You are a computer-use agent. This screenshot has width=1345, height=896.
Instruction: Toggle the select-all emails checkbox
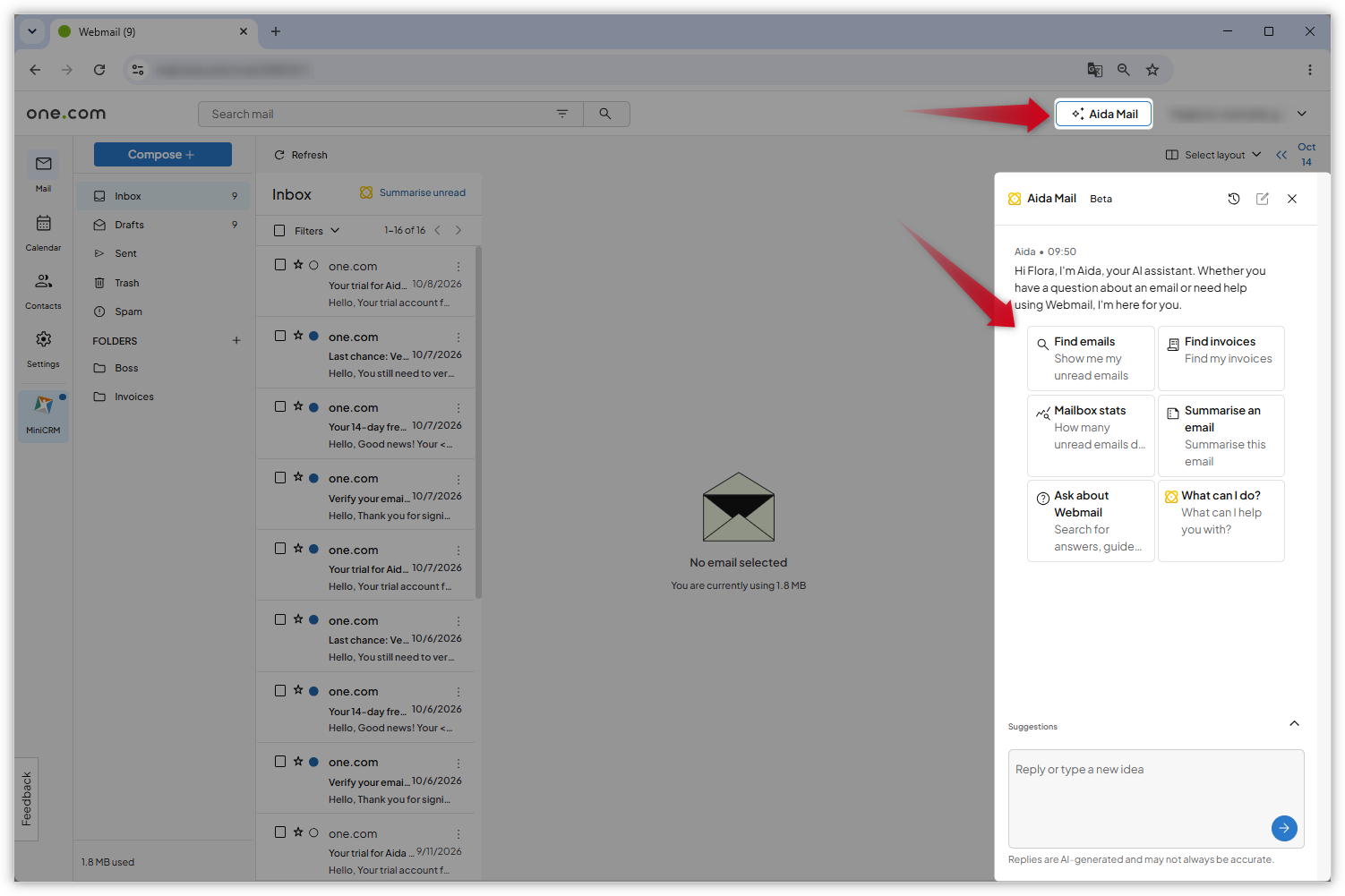click(x=279, y=230)
